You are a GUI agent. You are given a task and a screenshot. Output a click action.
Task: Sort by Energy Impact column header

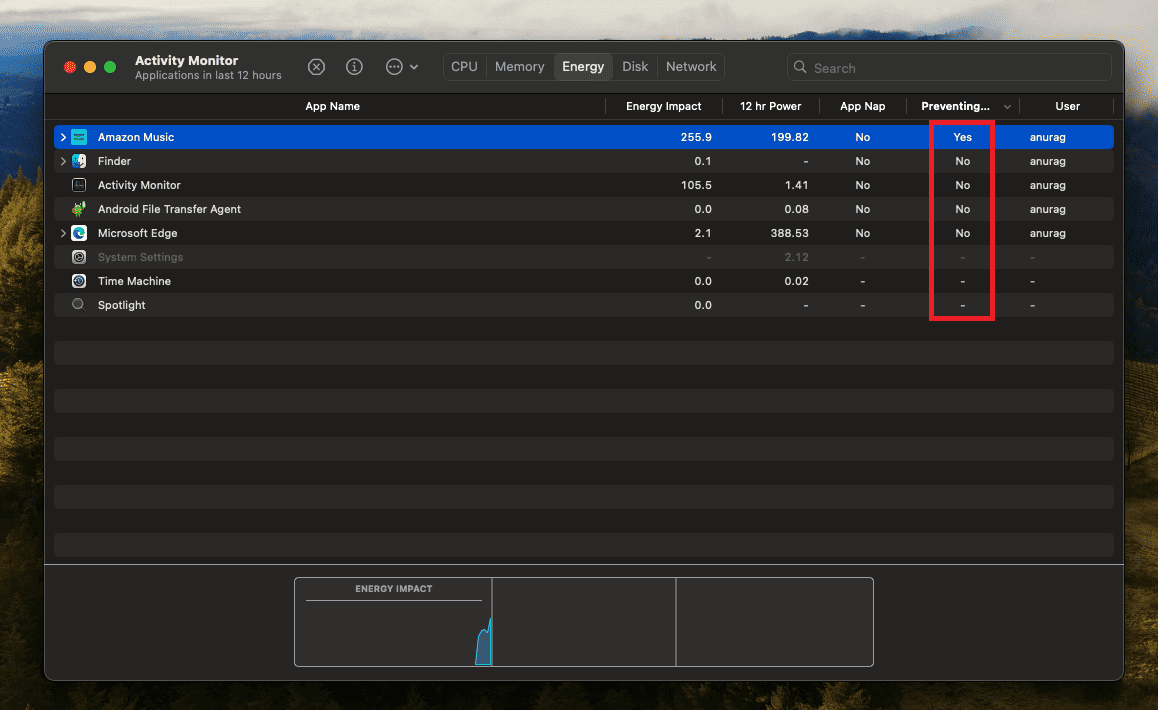coord(664,106)
